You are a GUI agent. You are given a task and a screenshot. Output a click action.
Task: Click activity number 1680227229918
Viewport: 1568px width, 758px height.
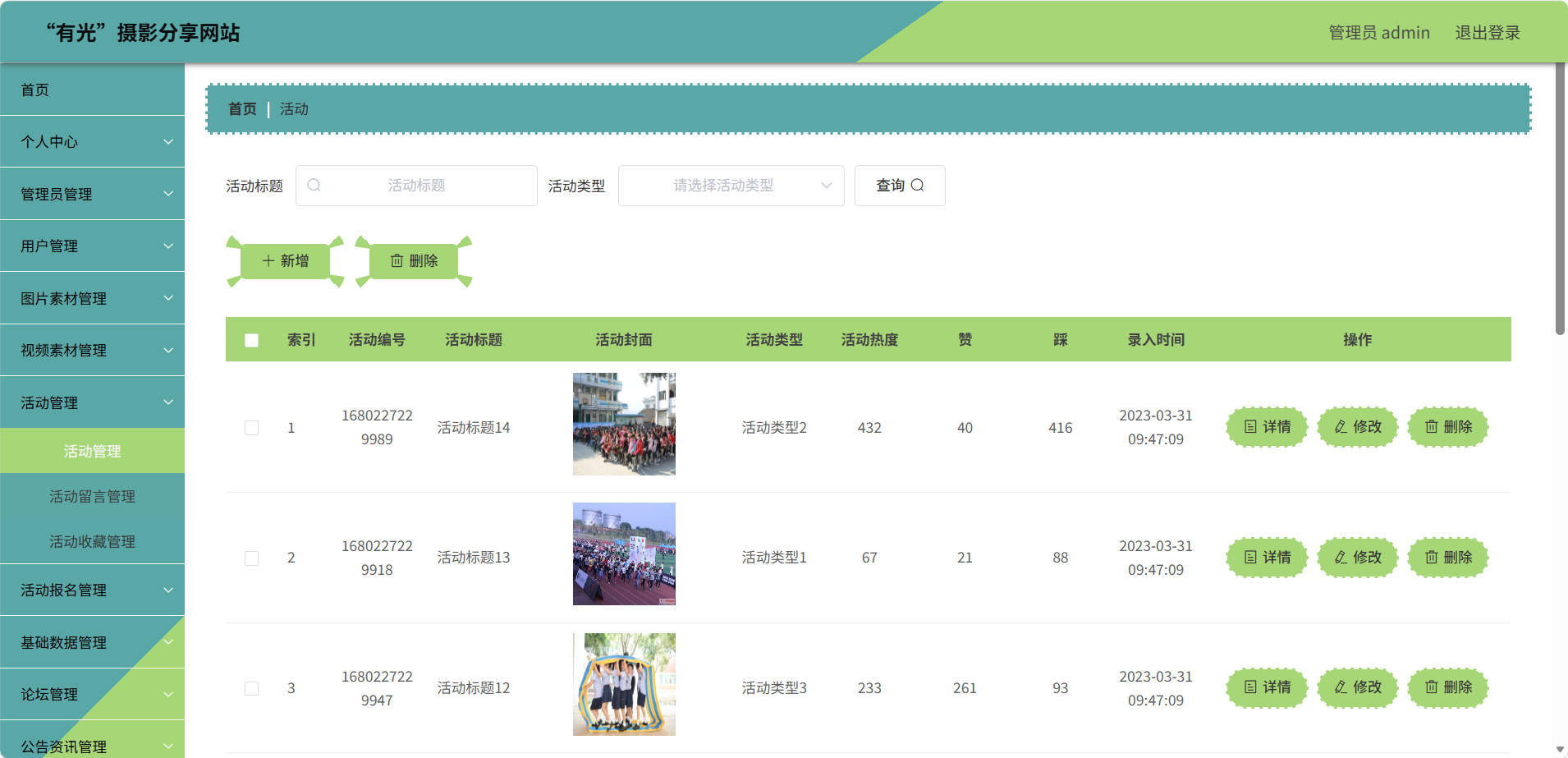pyautogui.click(x=377, y=558)
